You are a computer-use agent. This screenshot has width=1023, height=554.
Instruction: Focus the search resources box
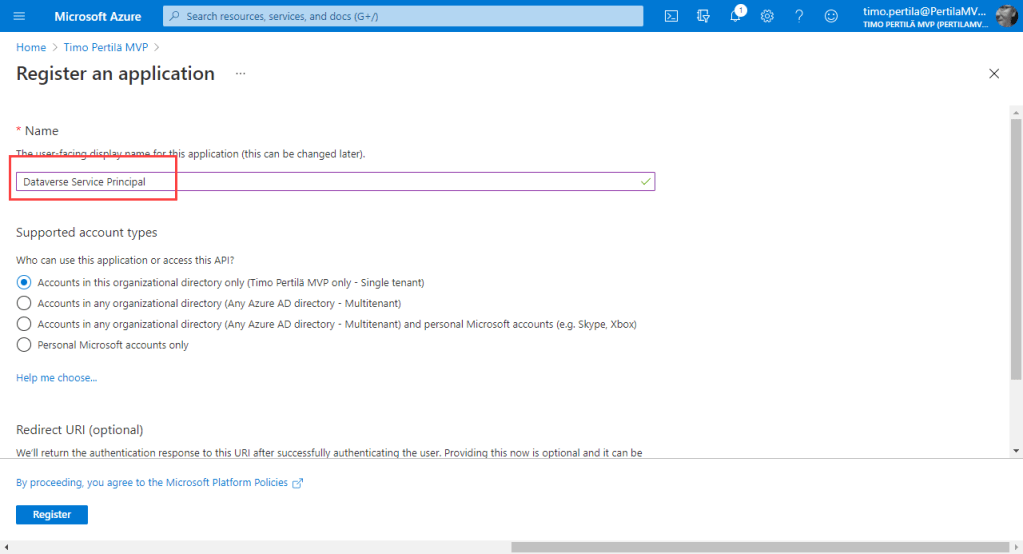[403, 16]
